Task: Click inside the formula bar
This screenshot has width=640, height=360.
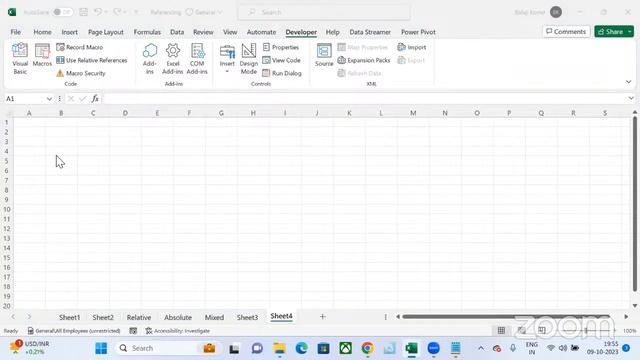Action: (x=364, y=99)
